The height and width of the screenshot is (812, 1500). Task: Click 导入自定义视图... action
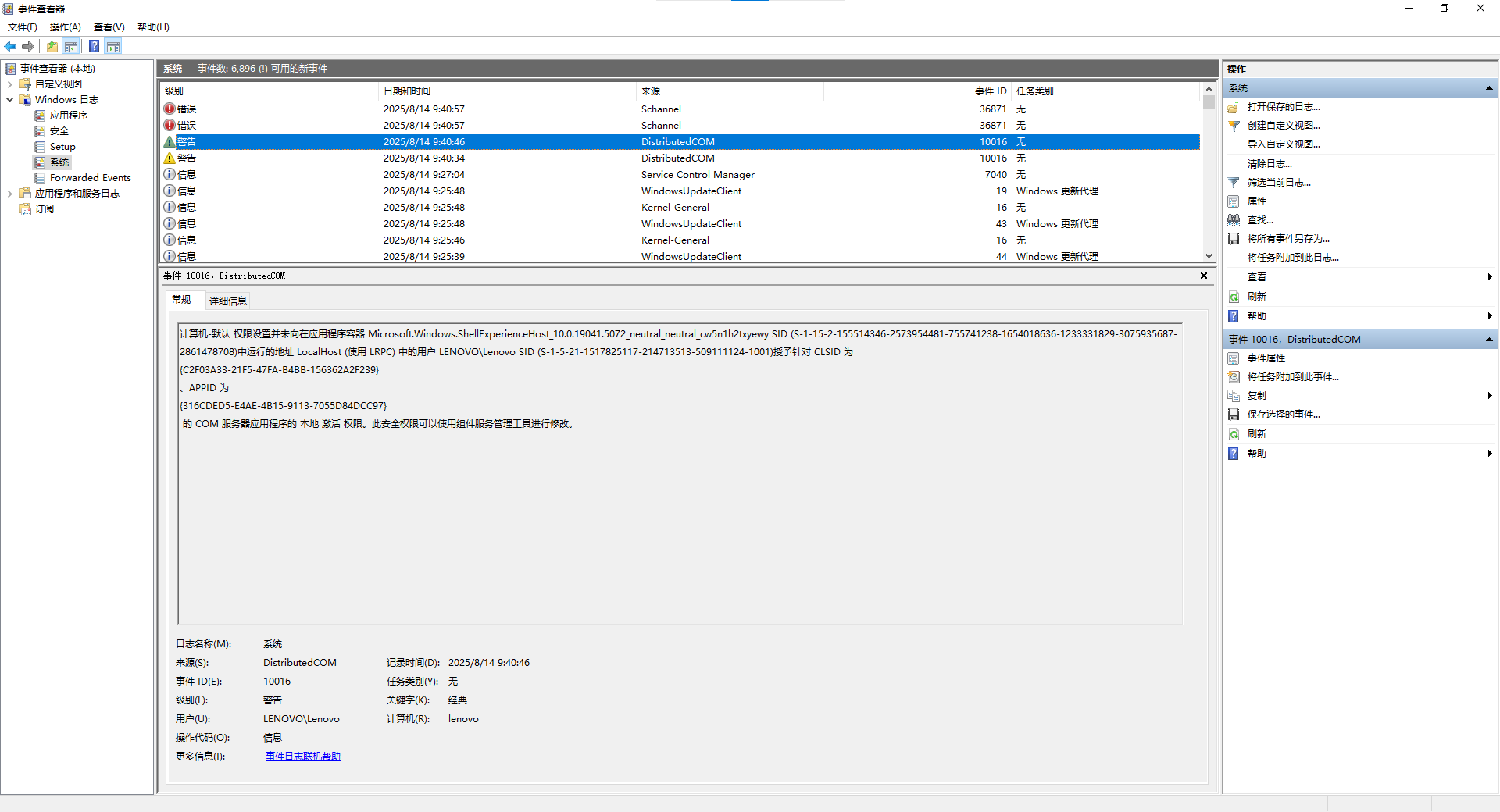tap(1284, 144)
